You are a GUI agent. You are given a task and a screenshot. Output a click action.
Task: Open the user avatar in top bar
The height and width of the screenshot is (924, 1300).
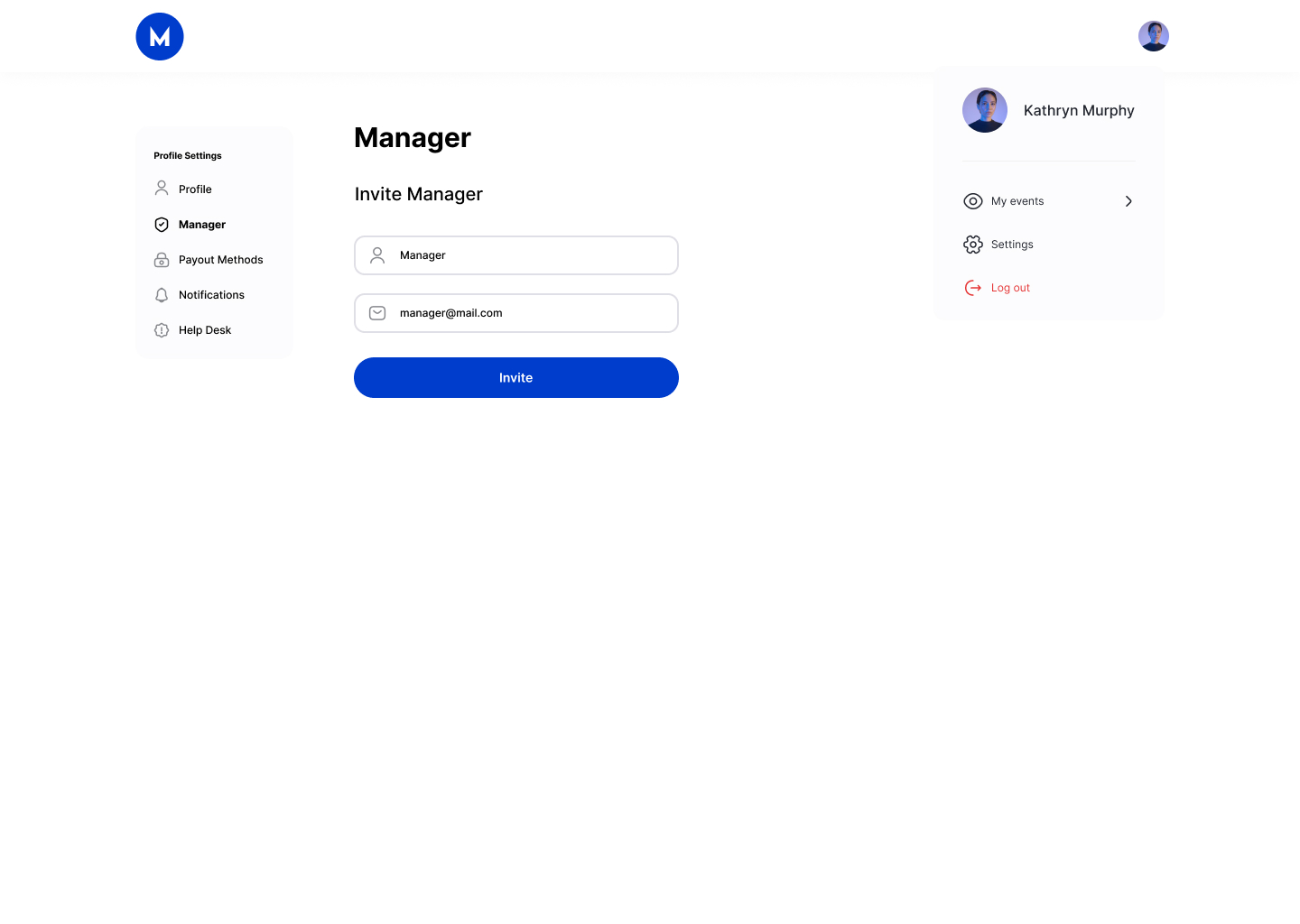pos(1153,36)
